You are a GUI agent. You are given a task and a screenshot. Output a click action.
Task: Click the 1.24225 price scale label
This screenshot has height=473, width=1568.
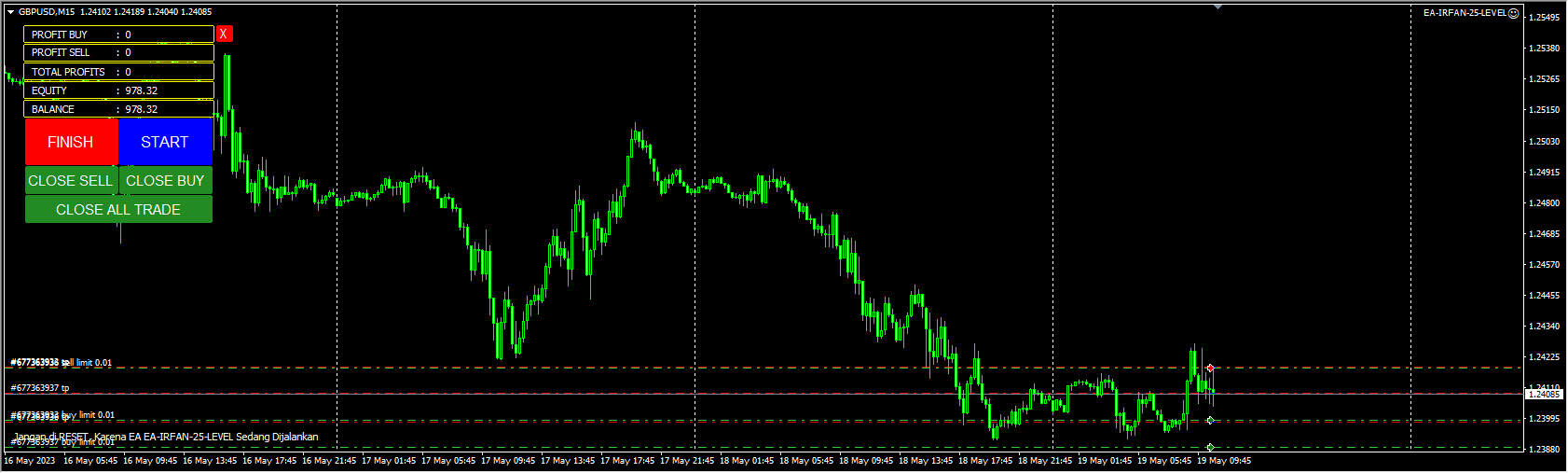1545,357
